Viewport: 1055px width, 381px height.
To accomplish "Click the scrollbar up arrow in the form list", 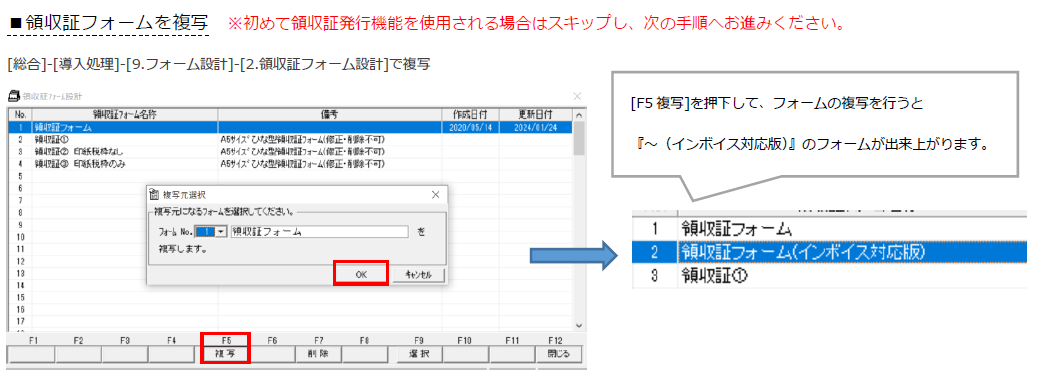I will (578, 115).
